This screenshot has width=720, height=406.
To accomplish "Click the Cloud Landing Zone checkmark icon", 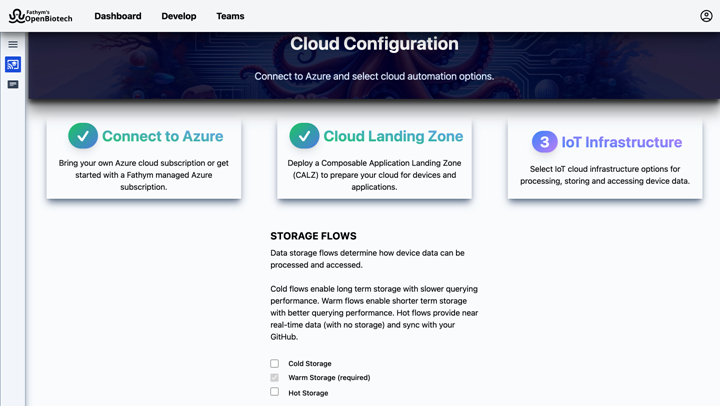I will [304, 135].
